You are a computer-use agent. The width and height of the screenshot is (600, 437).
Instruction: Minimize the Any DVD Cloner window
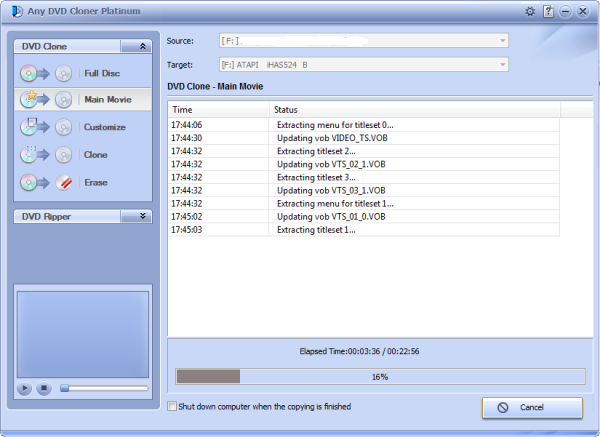[565, 11]
